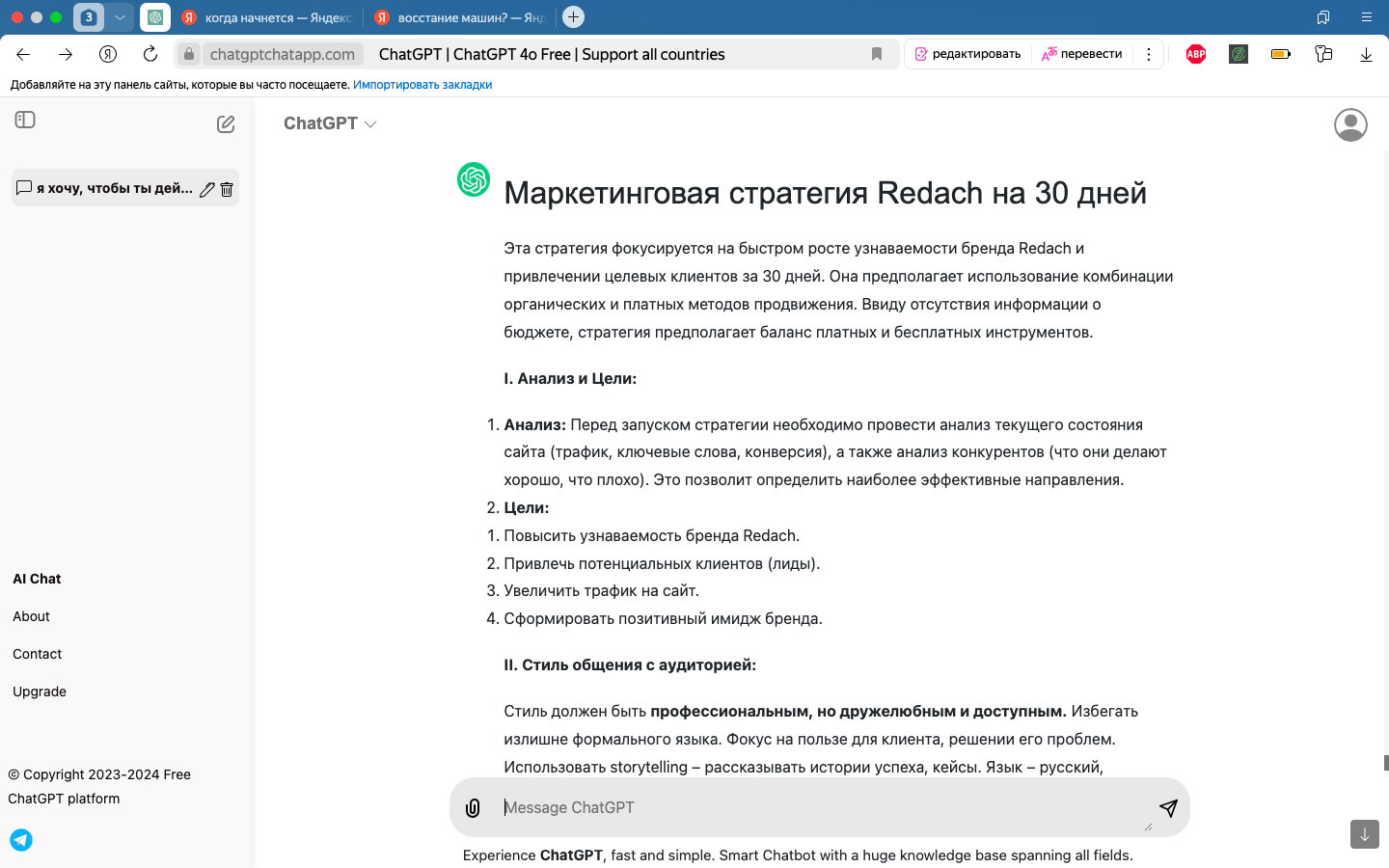Open the user profile avatar
Image resolution: width=1389 pixels, height=868 pixels.
pos(1350,124)
